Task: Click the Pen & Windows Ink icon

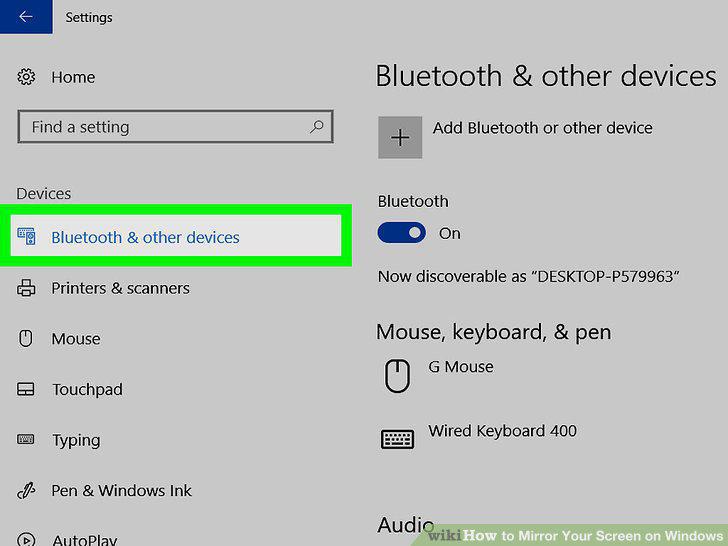Action: pyautogui.click(x=26, y=490)
